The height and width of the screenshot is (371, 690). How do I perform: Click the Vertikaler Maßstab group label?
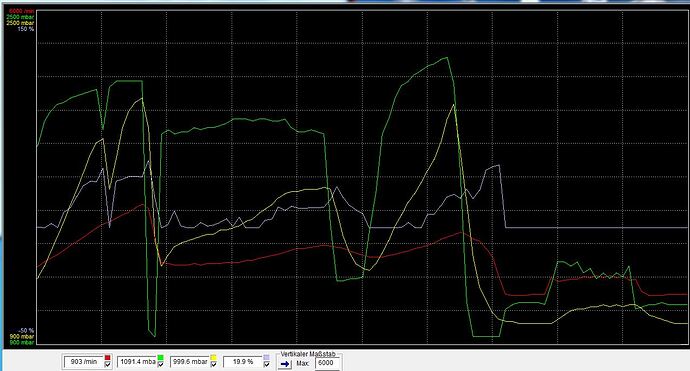click(x=308, y=354)
